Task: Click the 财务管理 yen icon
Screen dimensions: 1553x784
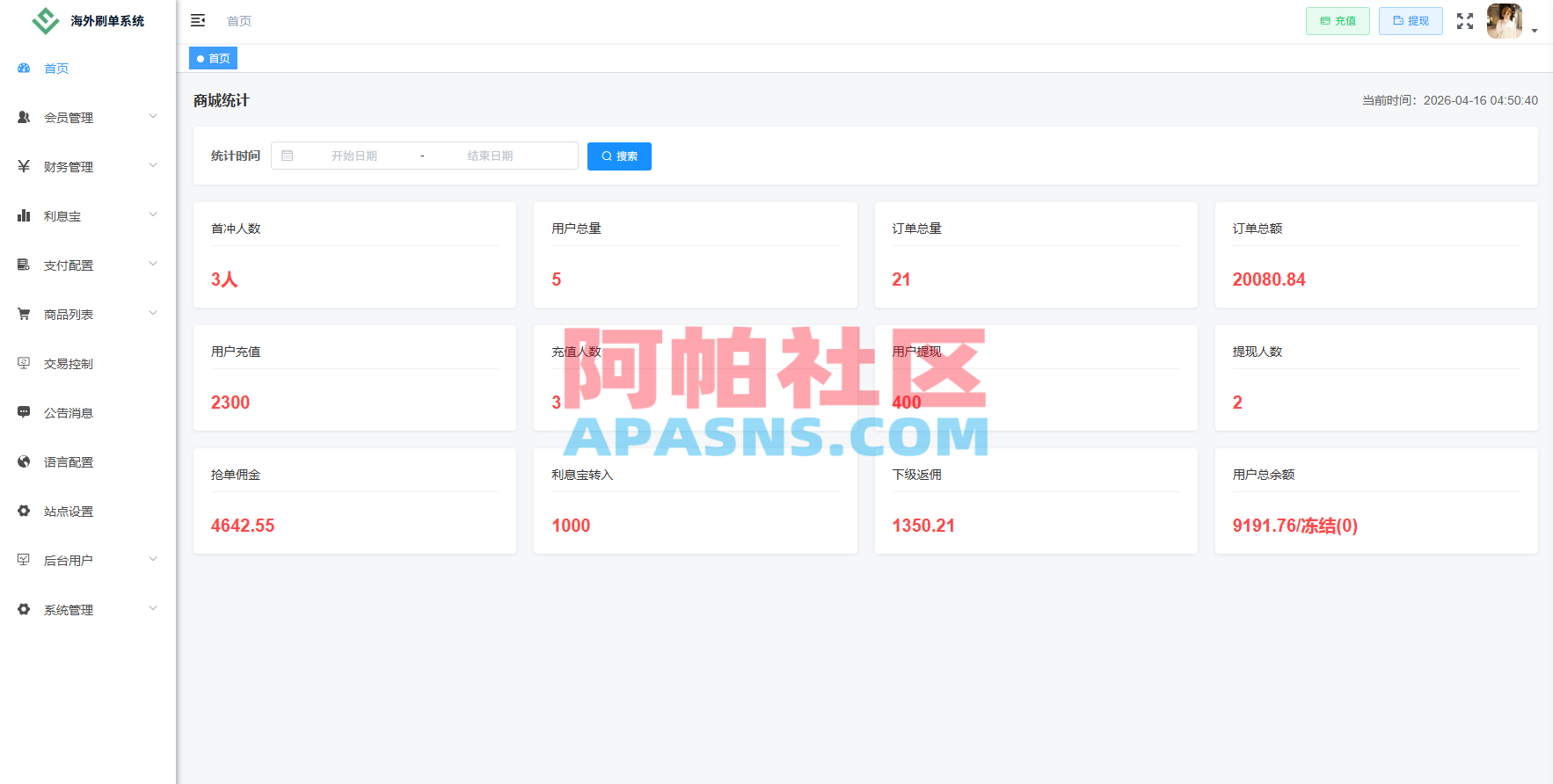Action: point(24,166)
